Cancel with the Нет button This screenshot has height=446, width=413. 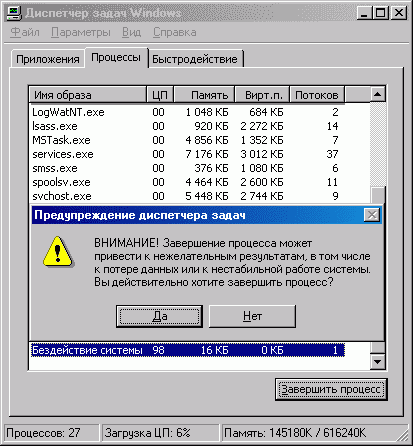click(252, 316)
